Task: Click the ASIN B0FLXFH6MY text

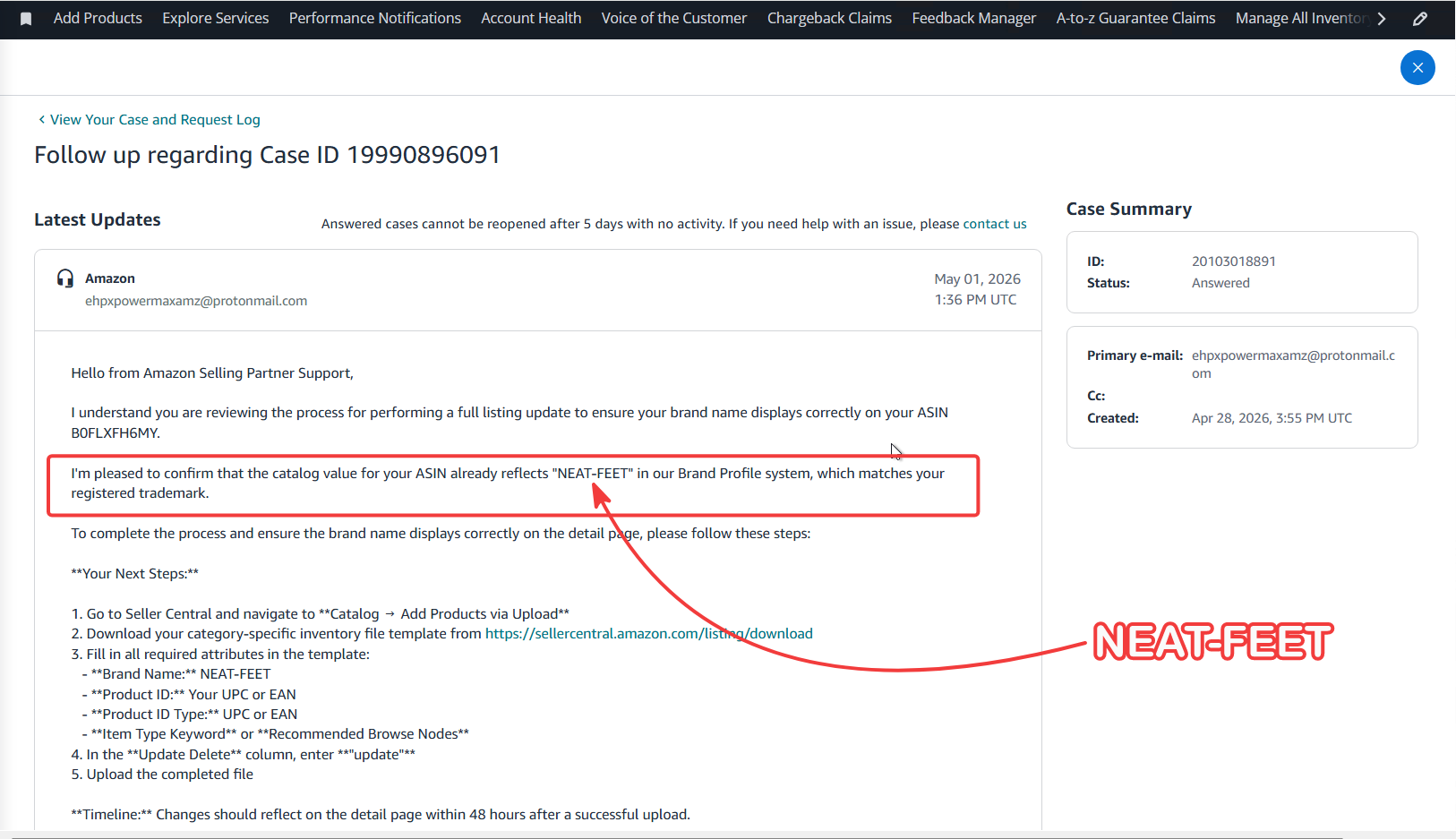Action: (116, 433)
